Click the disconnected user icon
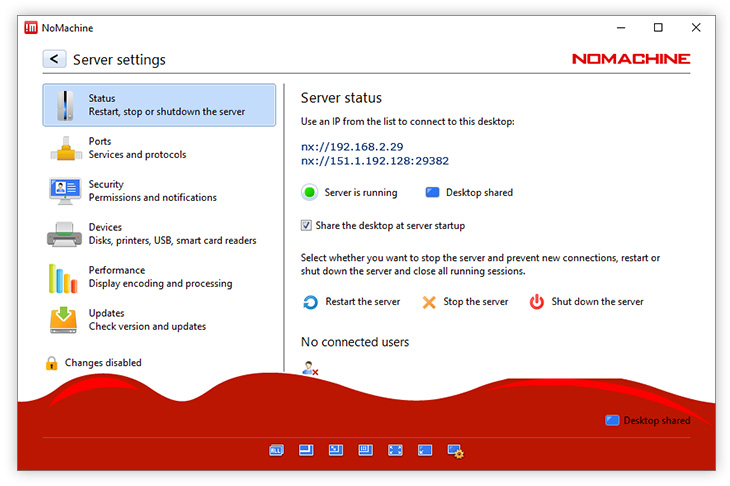 pyautogui.click(x=310, y=368)
